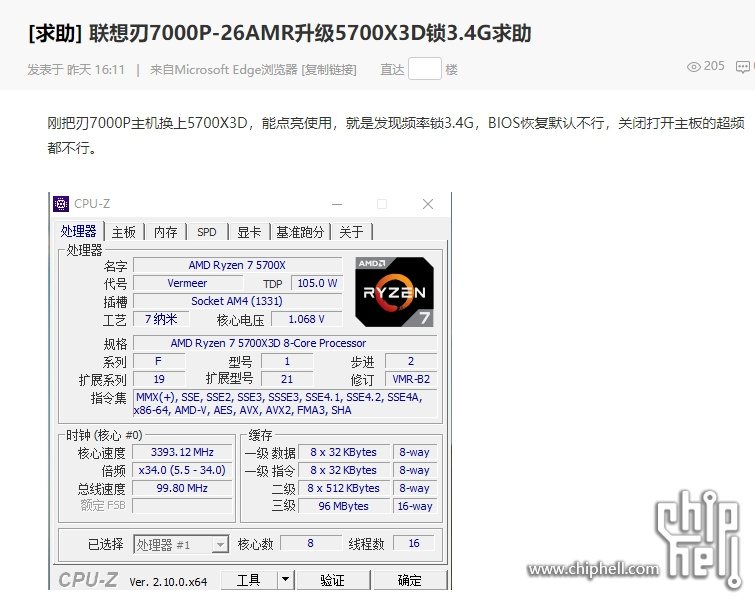Switch to the 显卡 tab
Image resolution: width=755 pixels, height=604 pixels.
pyautogui.click(x=249, y=232)
